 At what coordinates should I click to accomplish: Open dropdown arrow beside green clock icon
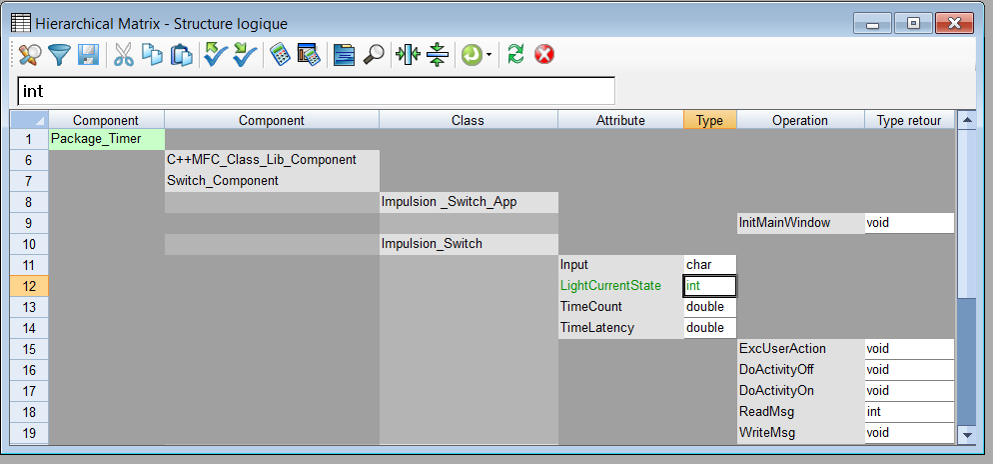tap(488, 56)
